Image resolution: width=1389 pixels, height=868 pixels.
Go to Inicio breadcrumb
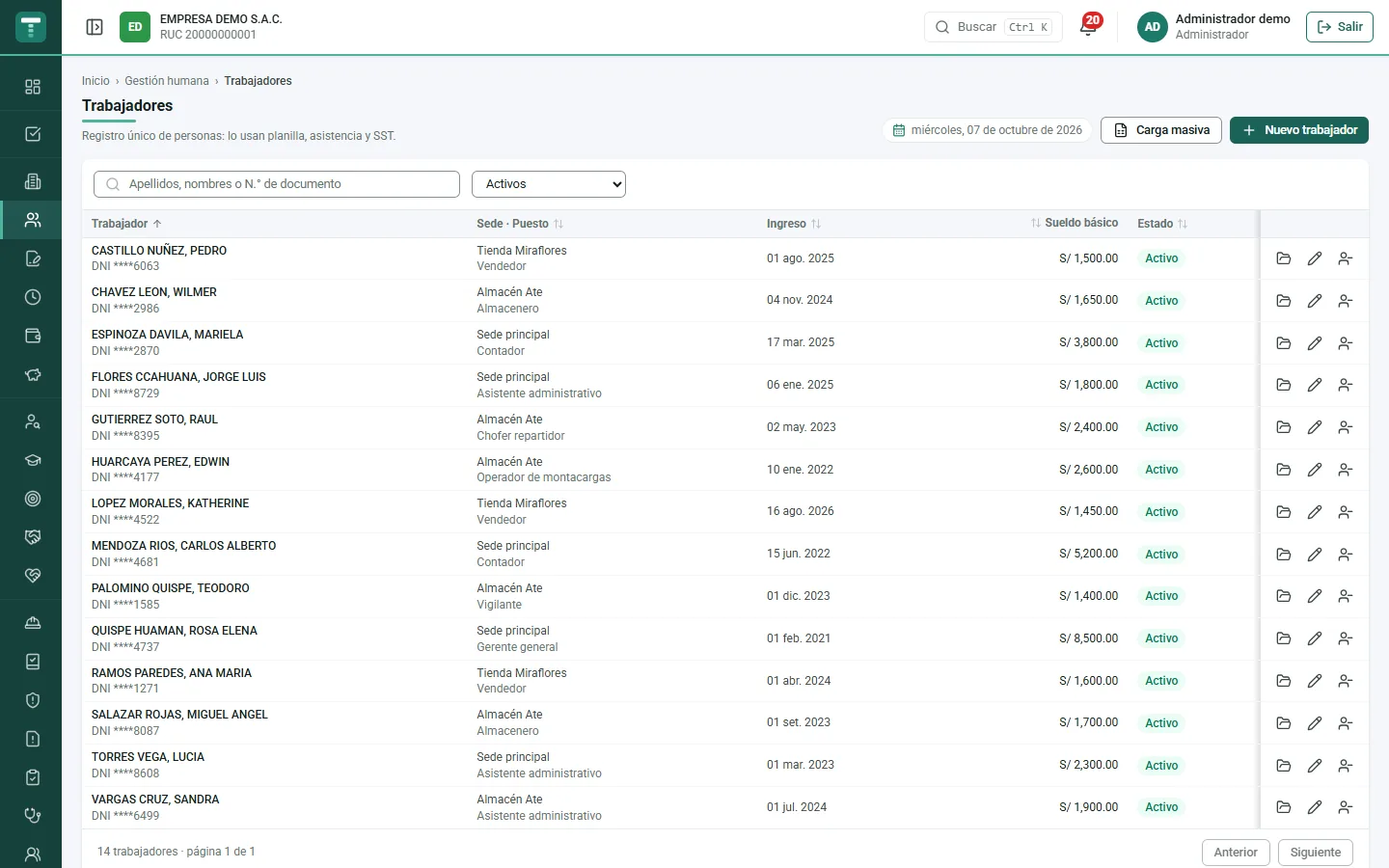pos(95,81)
